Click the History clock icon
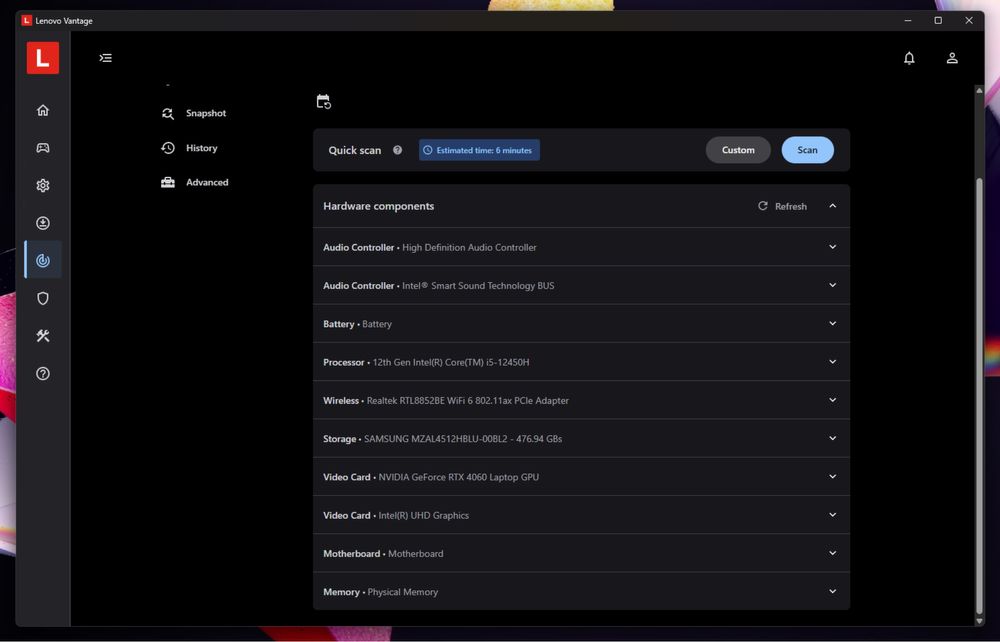The height and width of the screenshot is (642, 1000). [168, 148]
